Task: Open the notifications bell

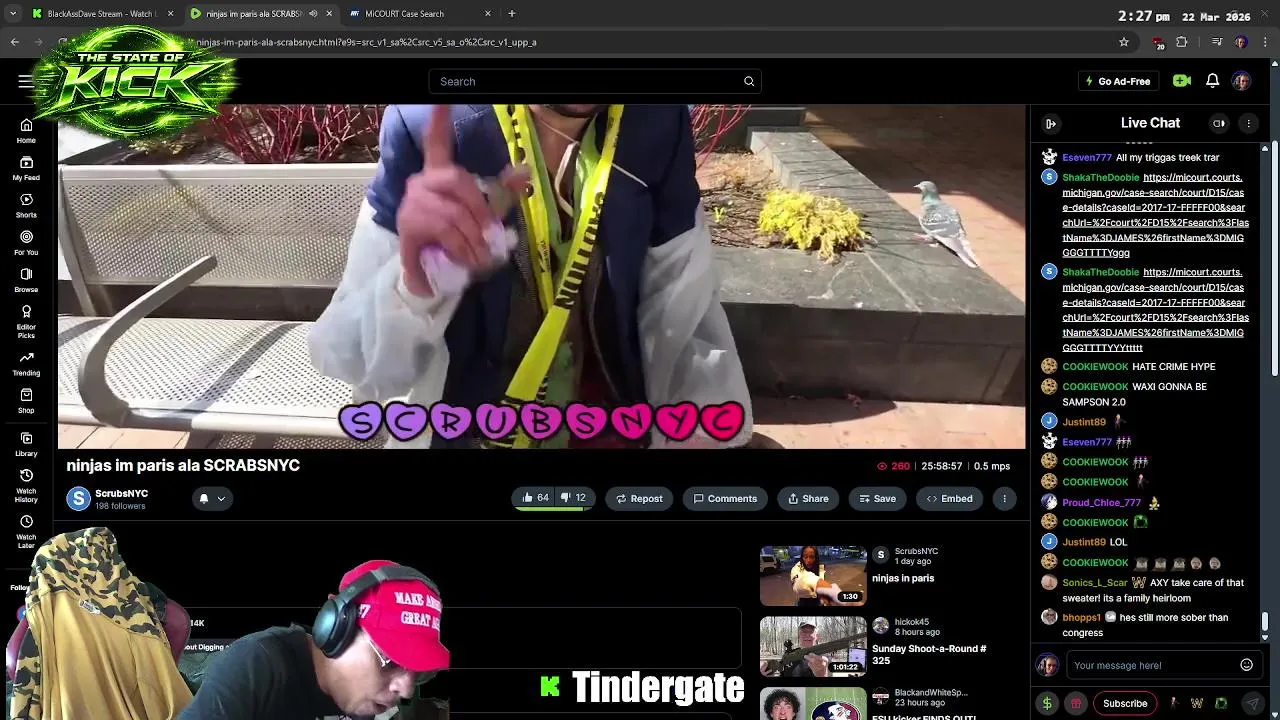Action: point(1212,81)
